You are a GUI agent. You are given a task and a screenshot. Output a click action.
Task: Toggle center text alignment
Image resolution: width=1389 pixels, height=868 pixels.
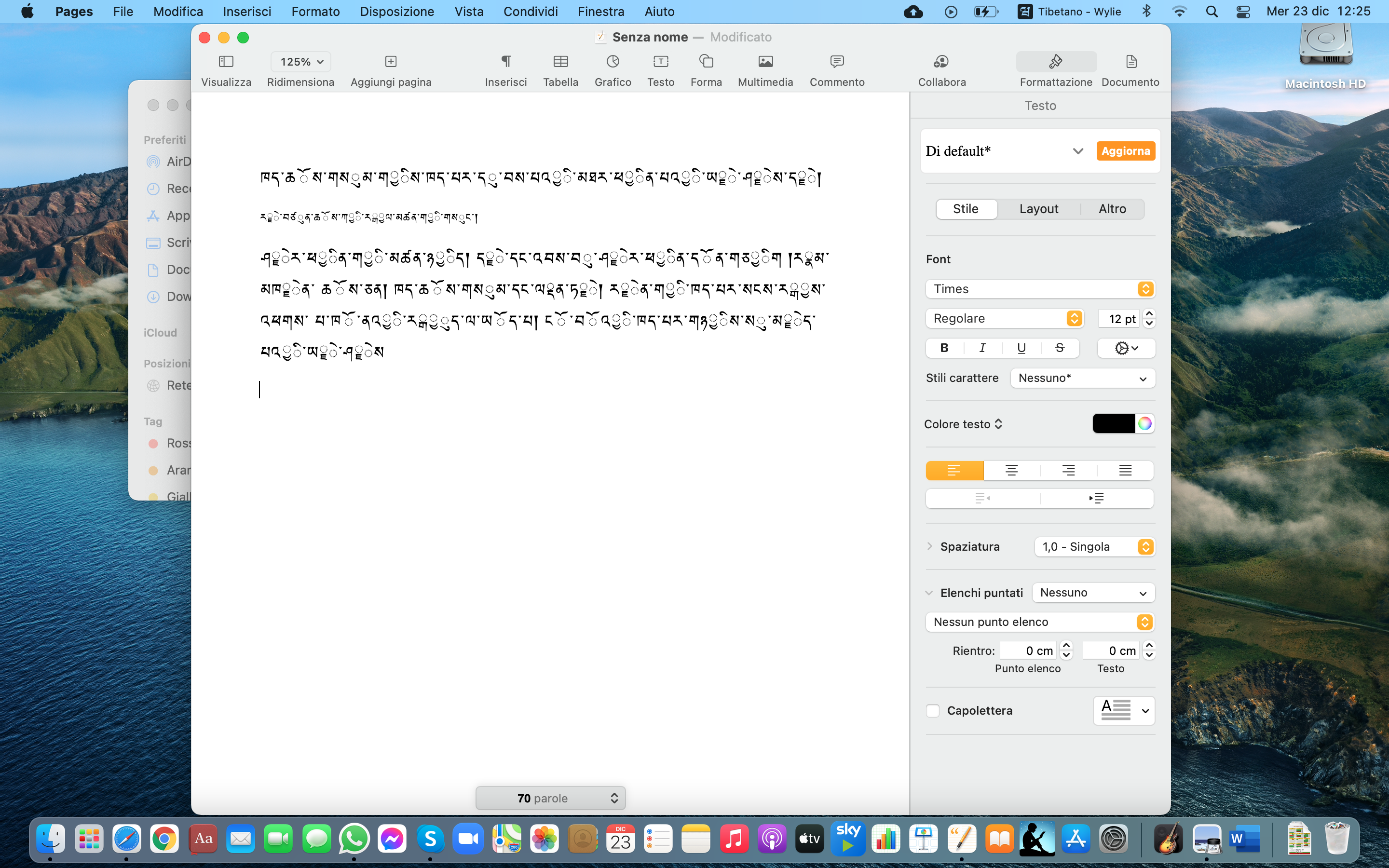1011,471
